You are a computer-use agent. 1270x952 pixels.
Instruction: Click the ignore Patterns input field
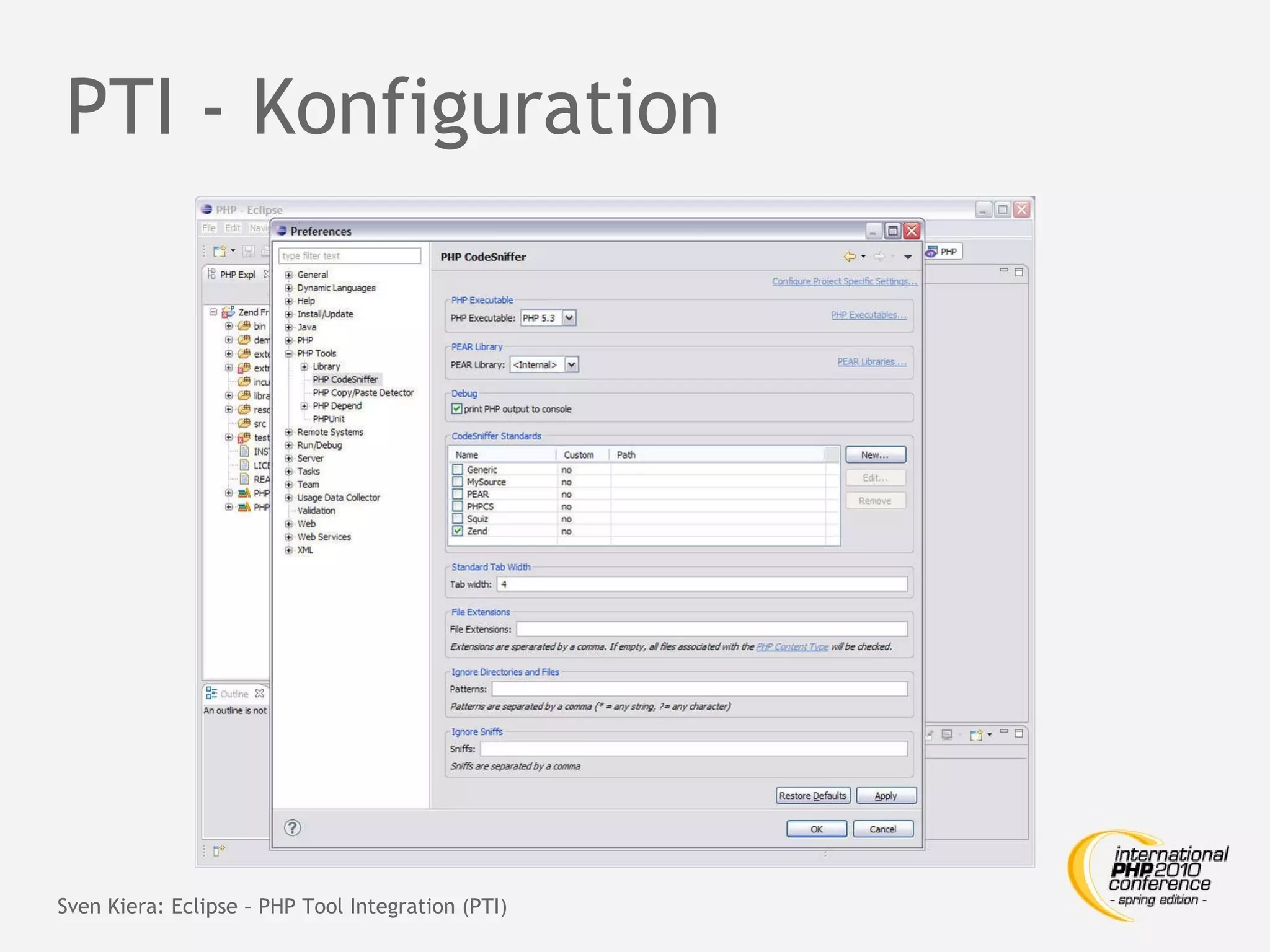click(x=699, y=689)
